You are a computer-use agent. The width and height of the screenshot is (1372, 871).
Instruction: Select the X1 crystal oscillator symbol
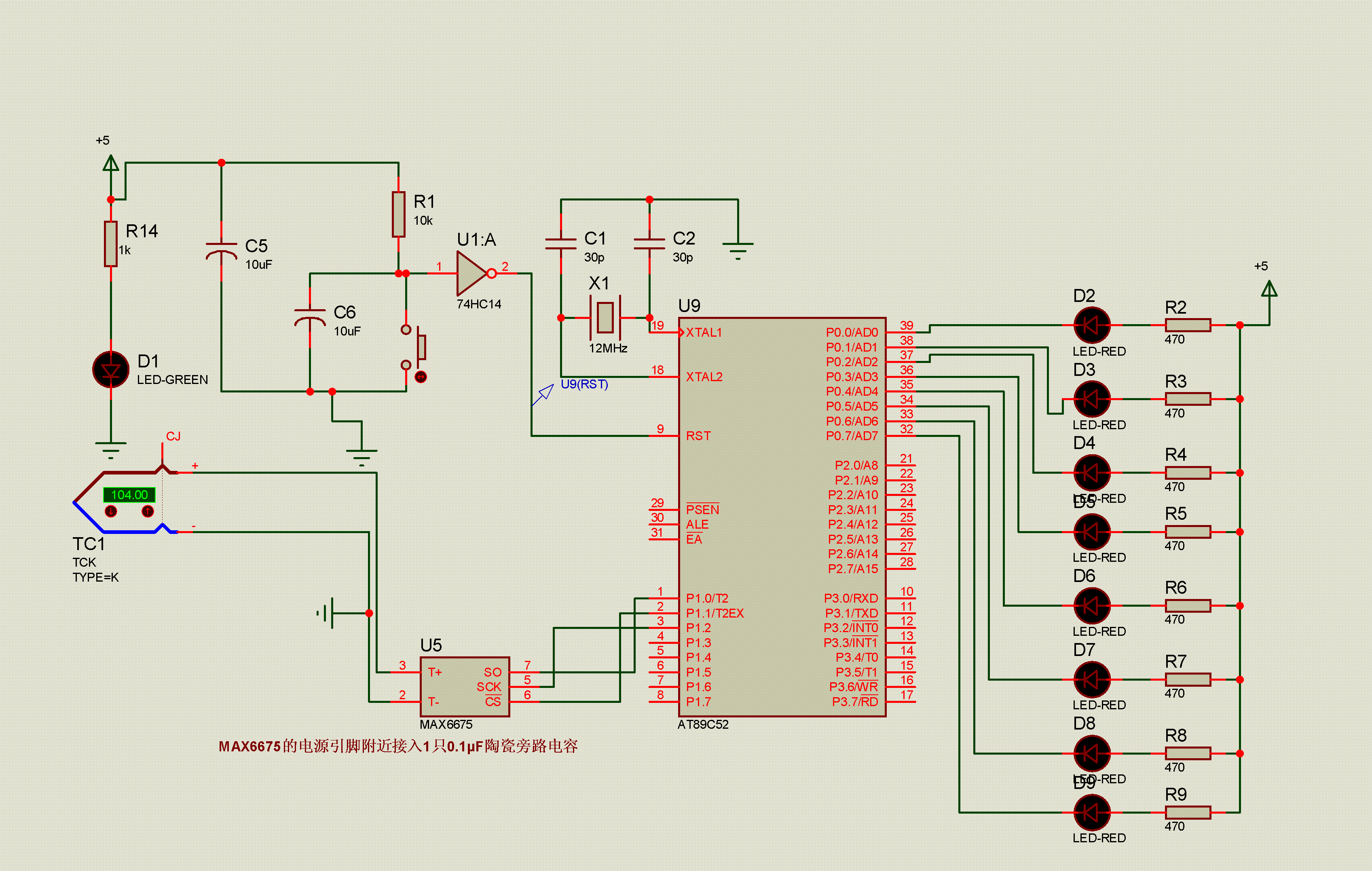pos(605,317)
